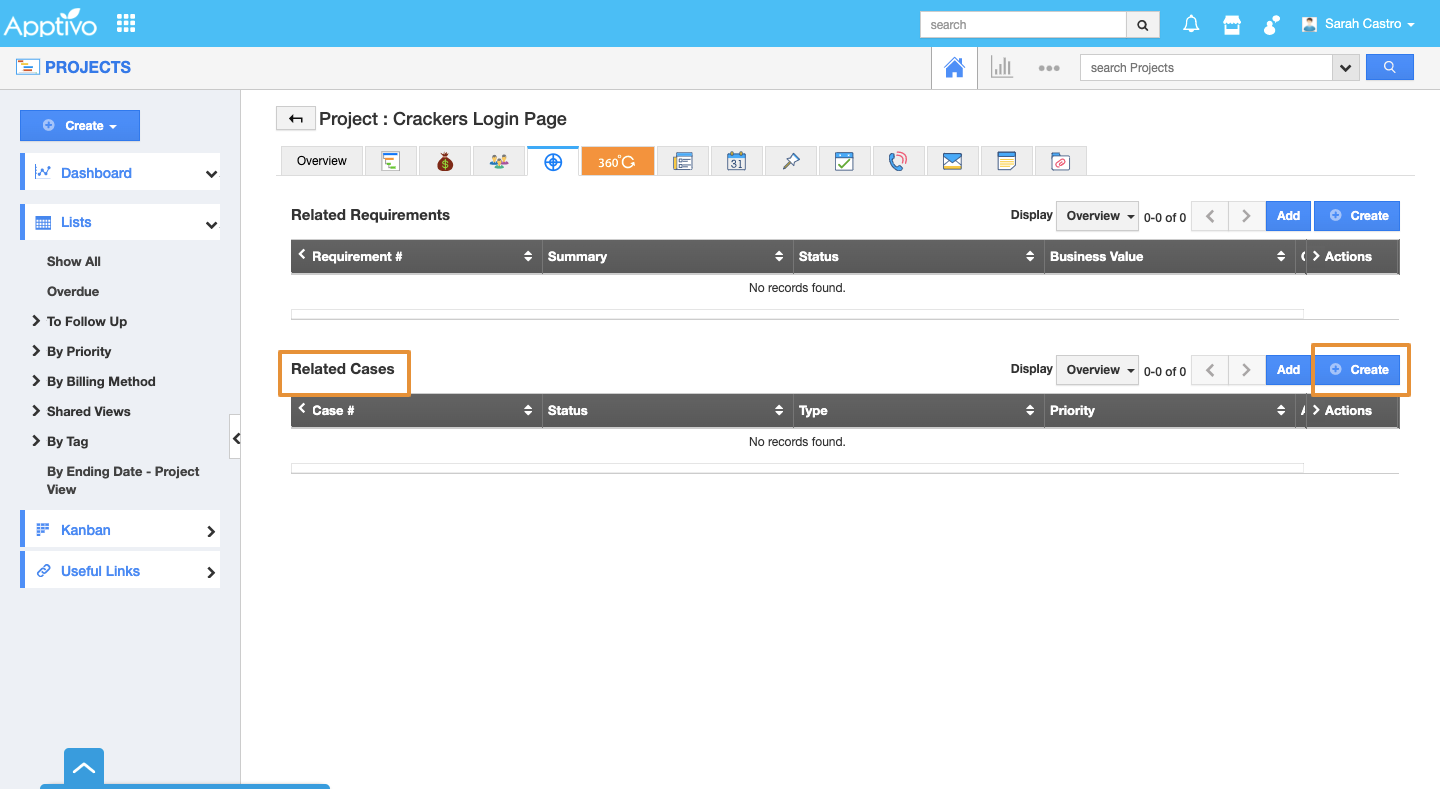Click the 360° view tab

point(617,161)
